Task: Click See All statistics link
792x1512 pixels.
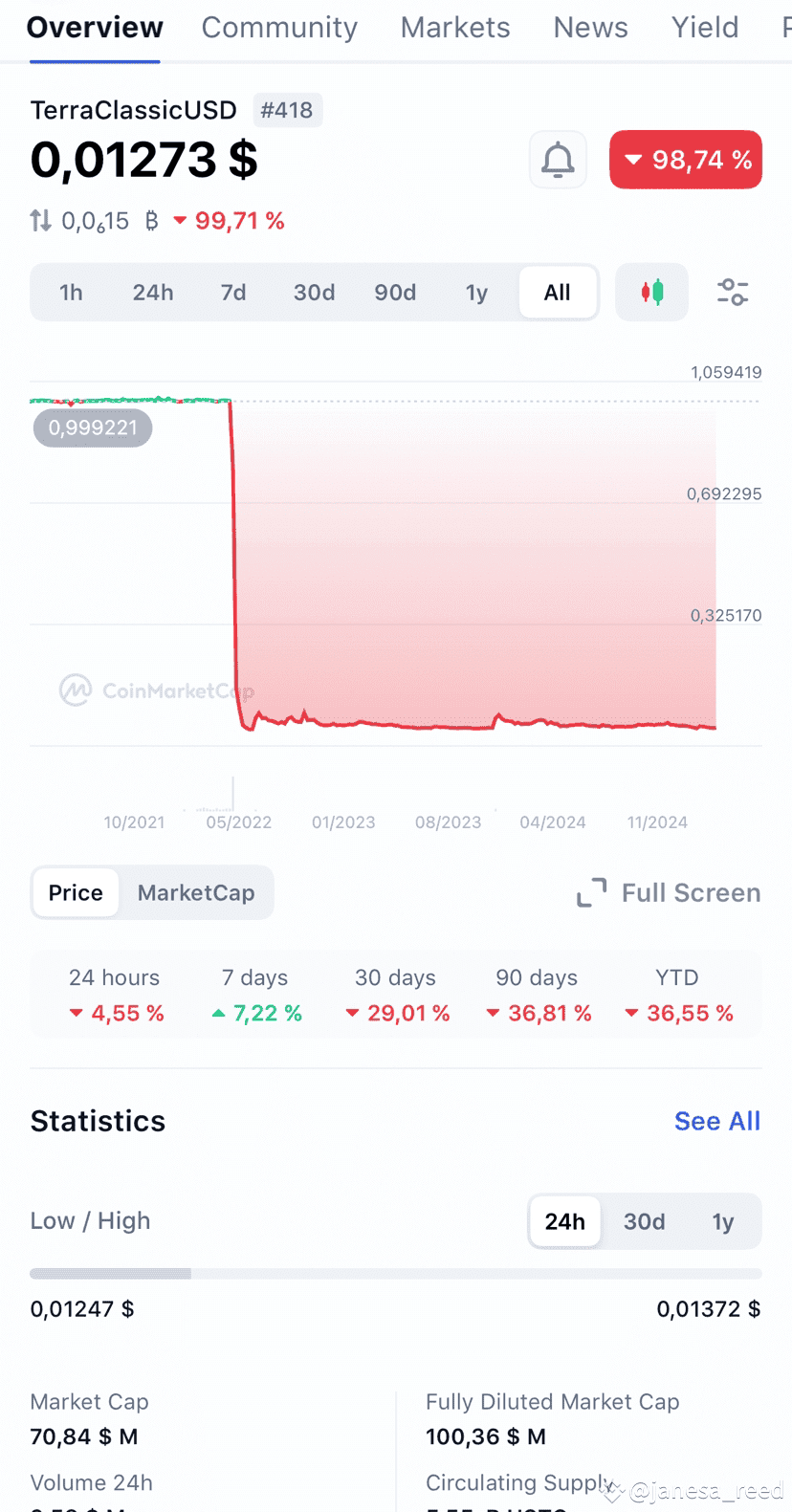Action: 717,1121
